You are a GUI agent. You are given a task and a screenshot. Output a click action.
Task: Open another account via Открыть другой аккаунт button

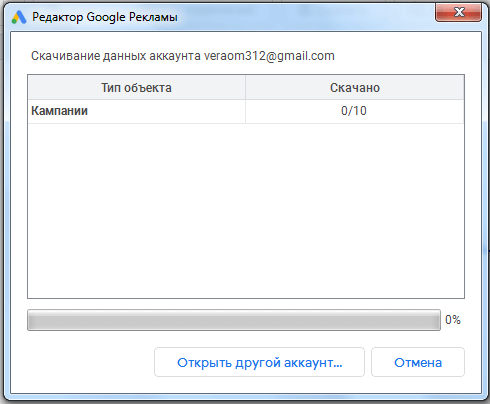point(259,362)
